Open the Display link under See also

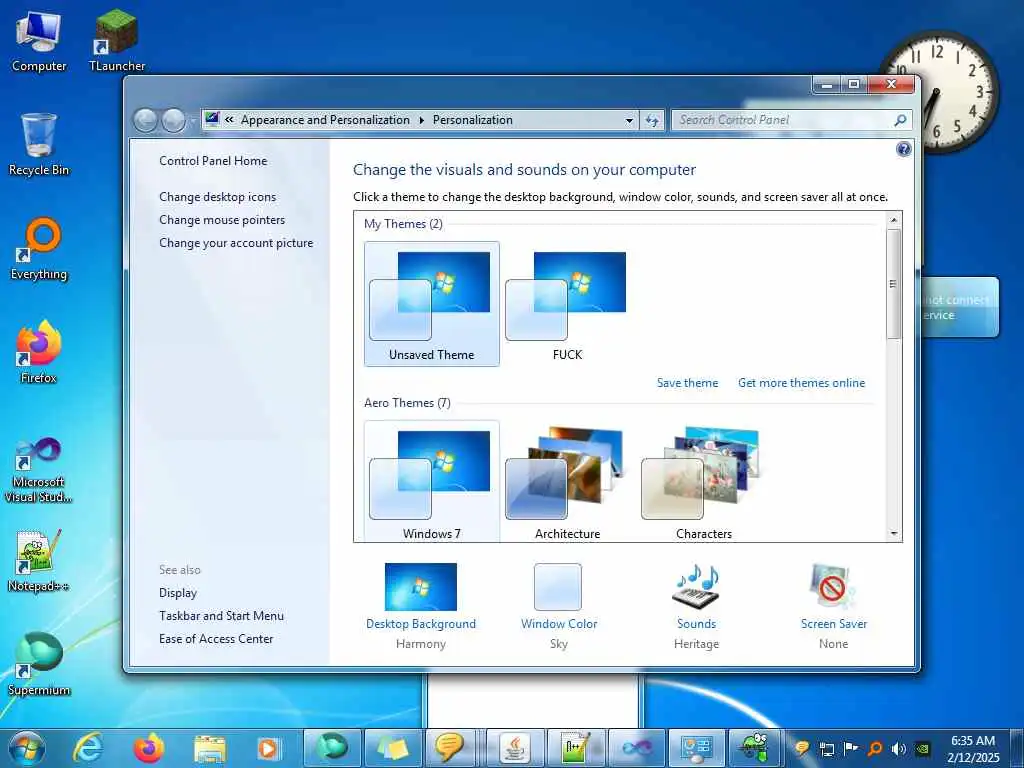click(178, 592)
